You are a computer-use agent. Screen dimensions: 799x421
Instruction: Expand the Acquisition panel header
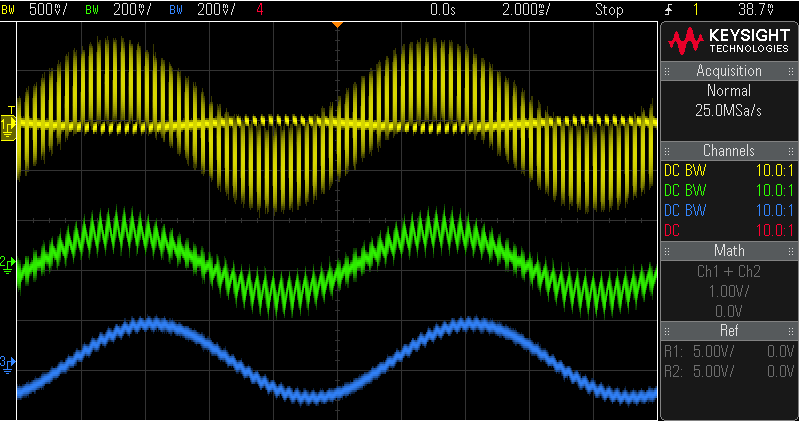[x=729, y=71]
